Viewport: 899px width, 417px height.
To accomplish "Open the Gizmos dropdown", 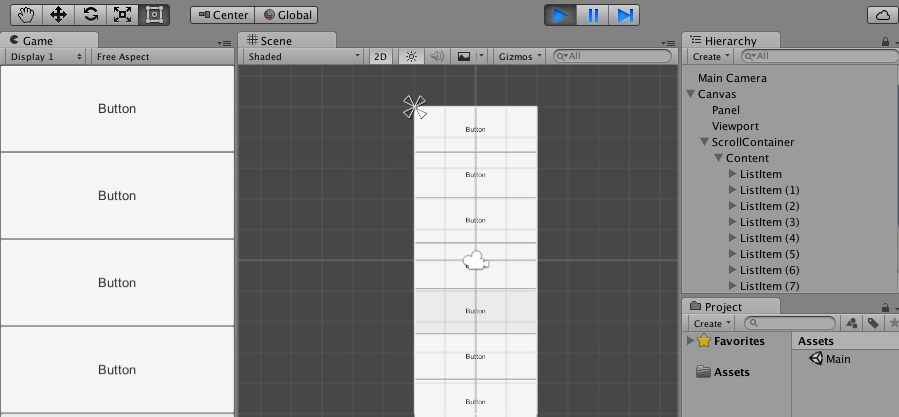I will coord(521,56).
